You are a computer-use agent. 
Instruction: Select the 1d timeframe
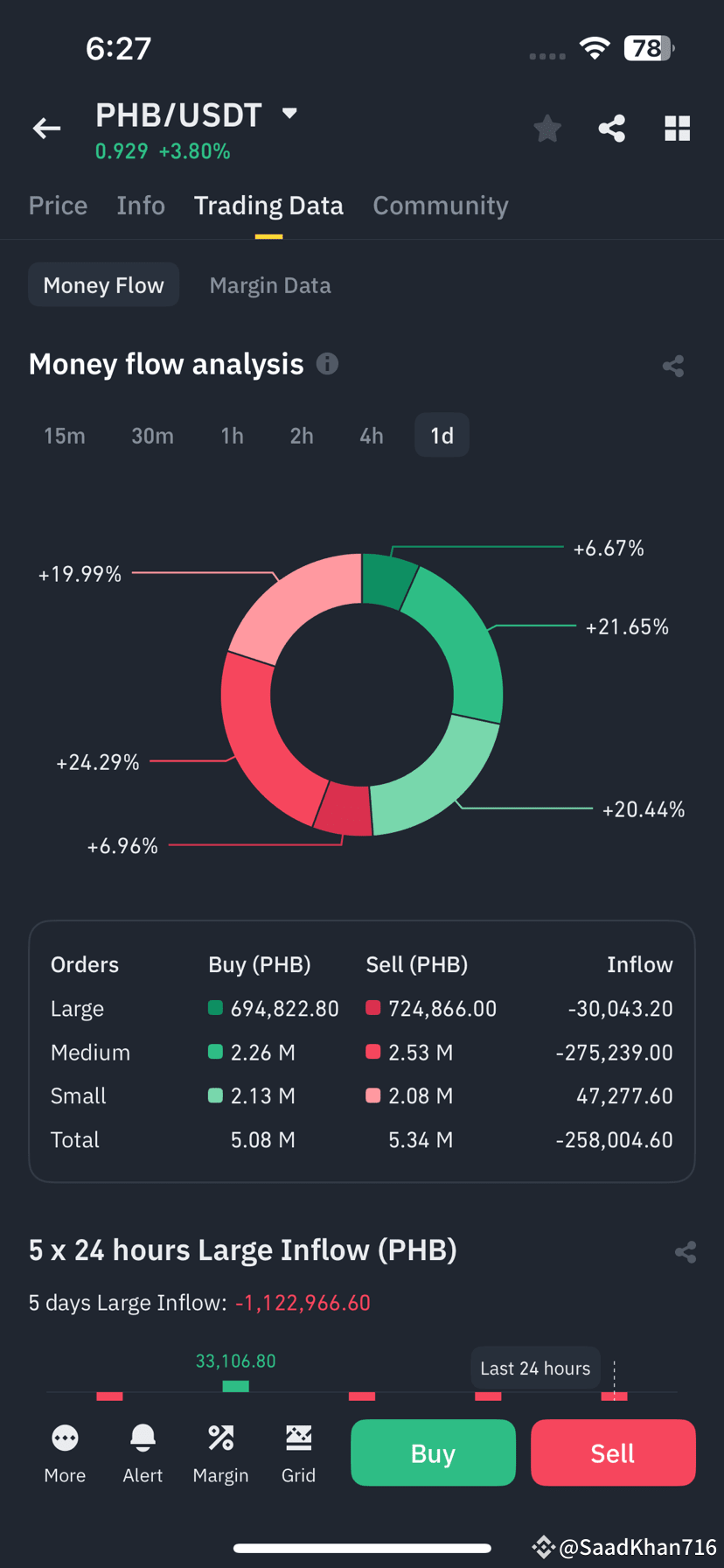coord(442,436)
